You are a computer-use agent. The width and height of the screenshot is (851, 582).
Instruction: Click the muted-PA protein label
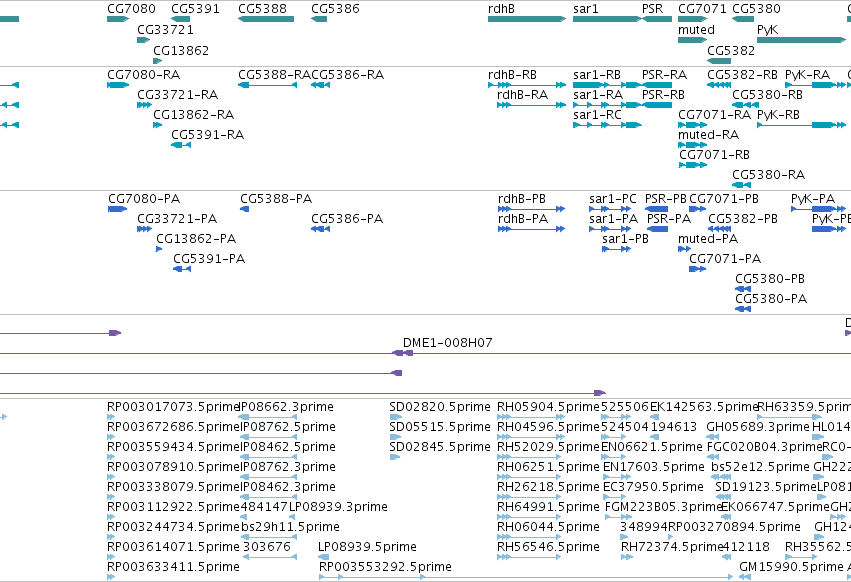(708, 239)
